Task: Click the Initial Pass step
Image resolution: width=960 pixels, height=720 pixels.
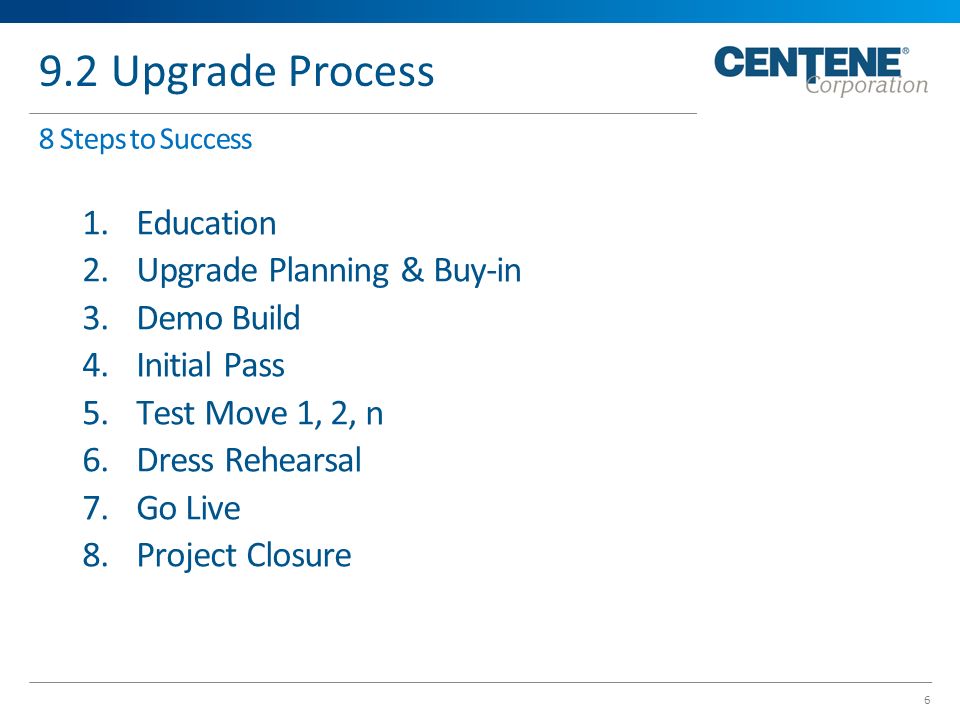Action: click(211, 366)
